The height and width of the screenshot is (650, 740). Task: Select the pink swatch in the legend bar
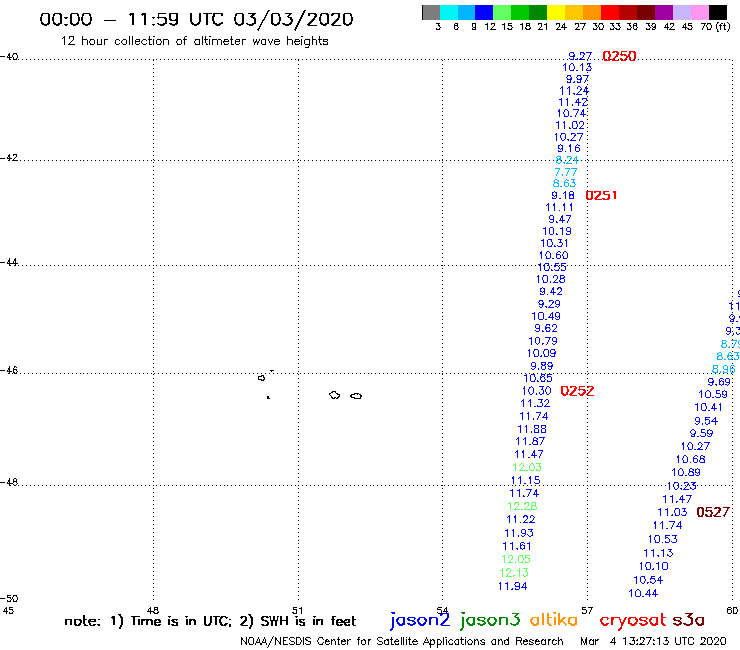pyautogui.click(x=700, y=12)
